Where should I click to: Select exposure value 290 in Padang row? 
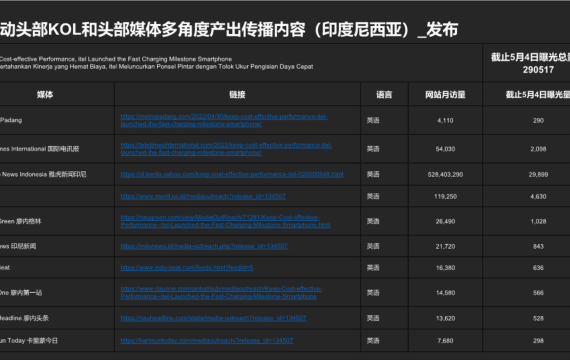538,120
